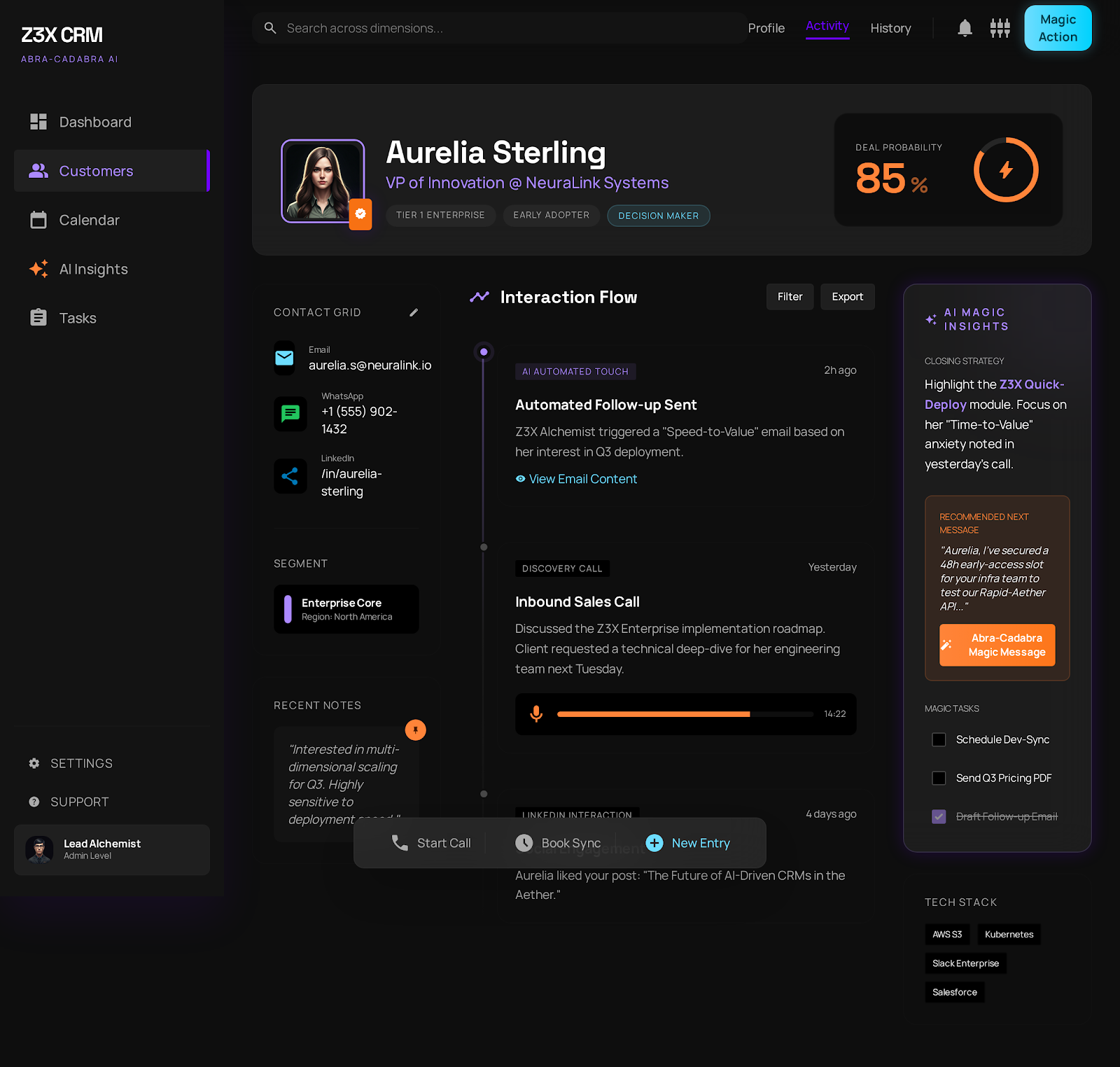The image size is (1120, 1067).
Task: Click the notification bell icon
Action: click(x=965, y=28)
